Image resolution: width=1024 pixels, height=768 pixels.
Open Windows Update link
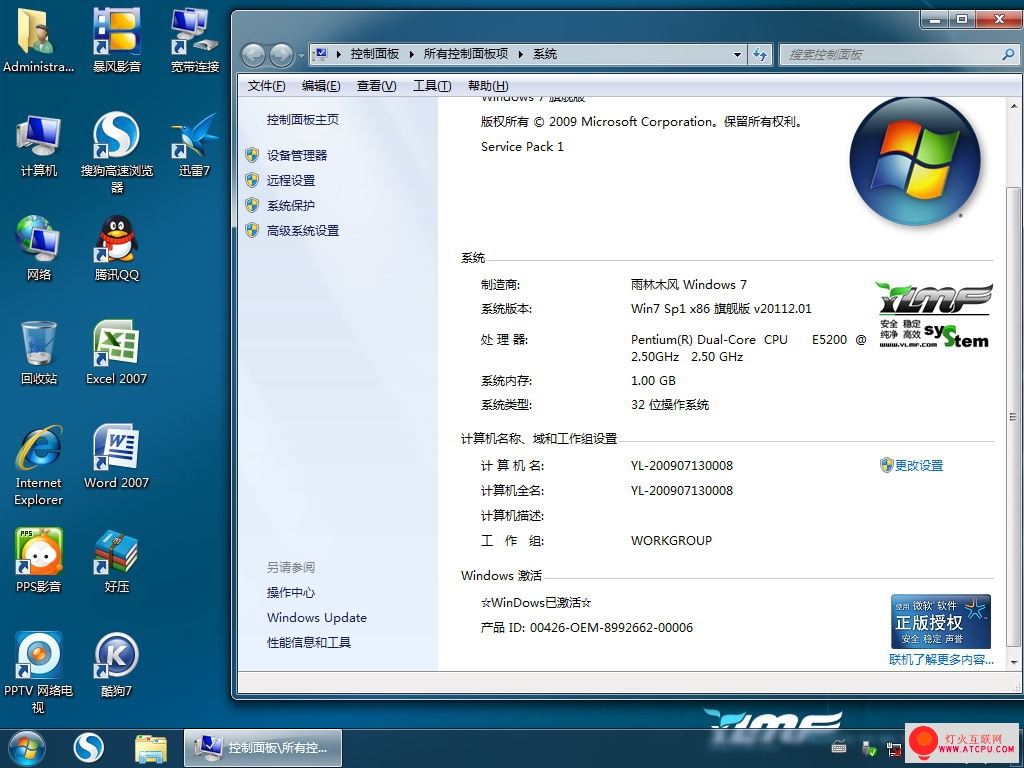[x=317, y=617]
